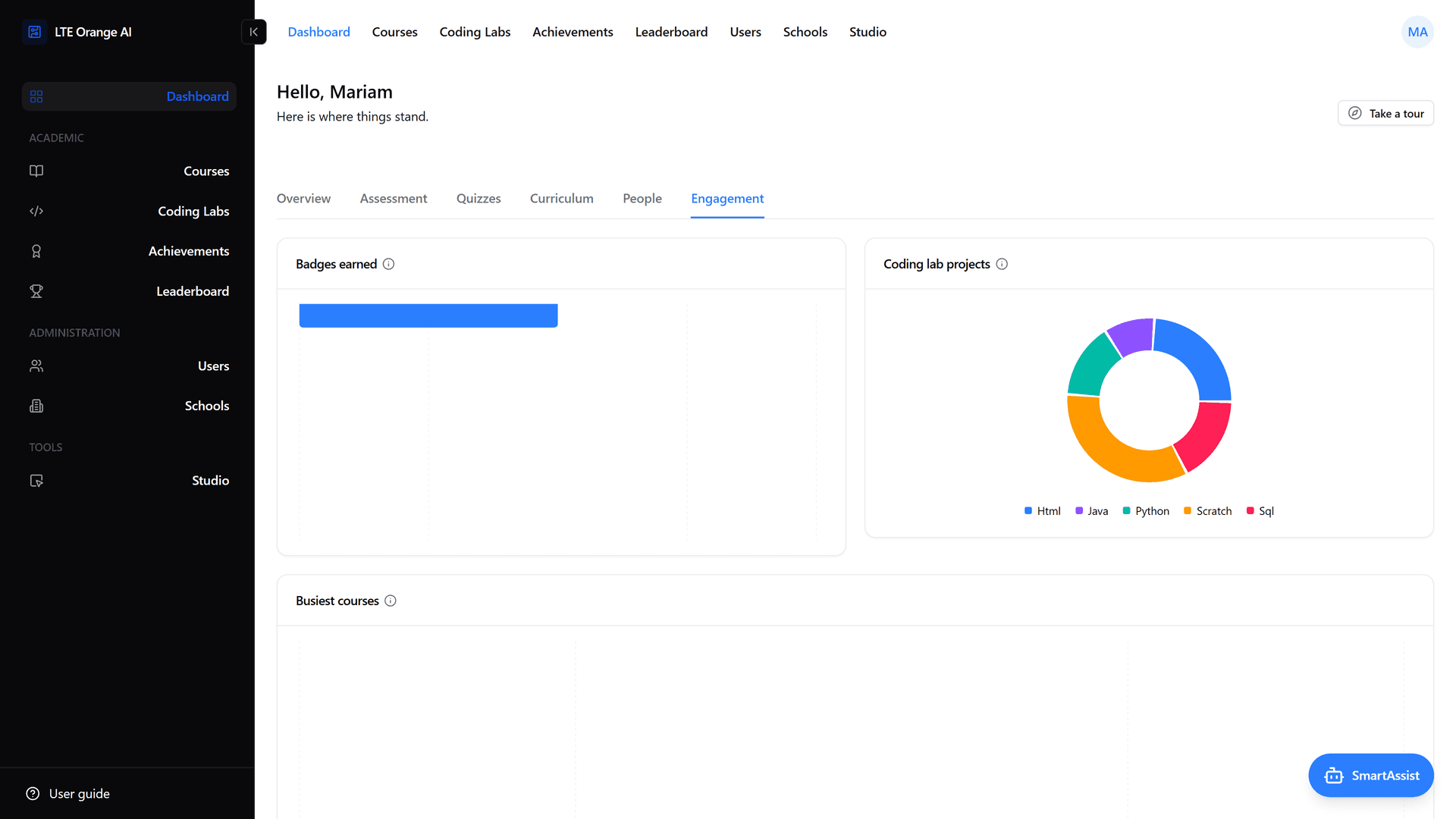
Task: Open Studio in the top navigation
Action: (868, 32)
